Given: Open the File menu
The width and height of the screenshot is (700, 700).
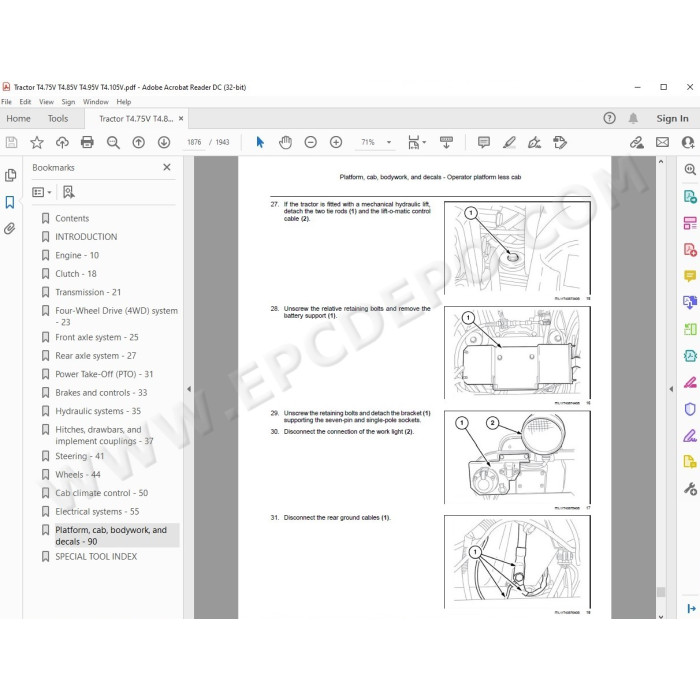Looking at the screenshot, I should coord(6,102).
